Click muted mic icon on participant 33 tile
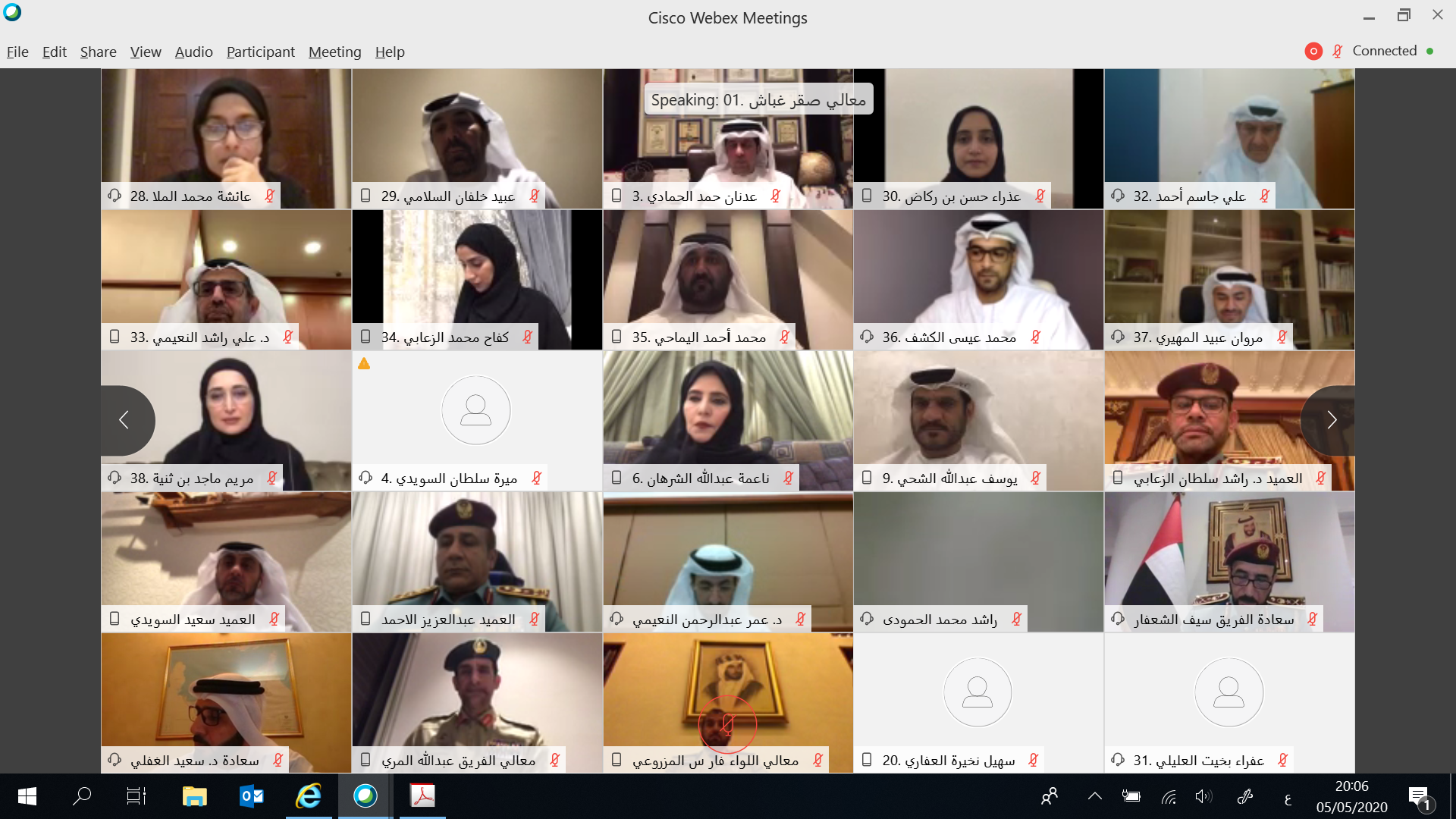The height and width of the screenshot is (819, 1456). tap(287, 337)
